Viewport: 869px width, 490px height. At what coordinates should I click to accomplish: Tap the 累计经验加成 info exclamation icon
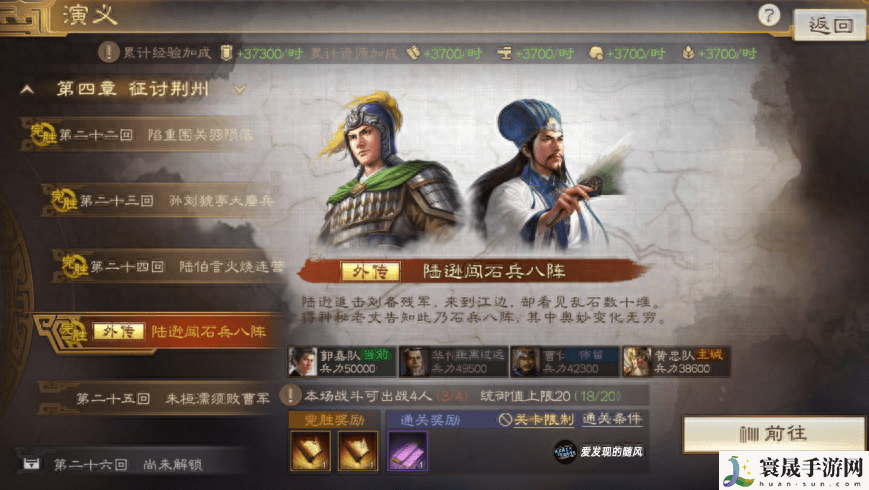tap(109, 53)
